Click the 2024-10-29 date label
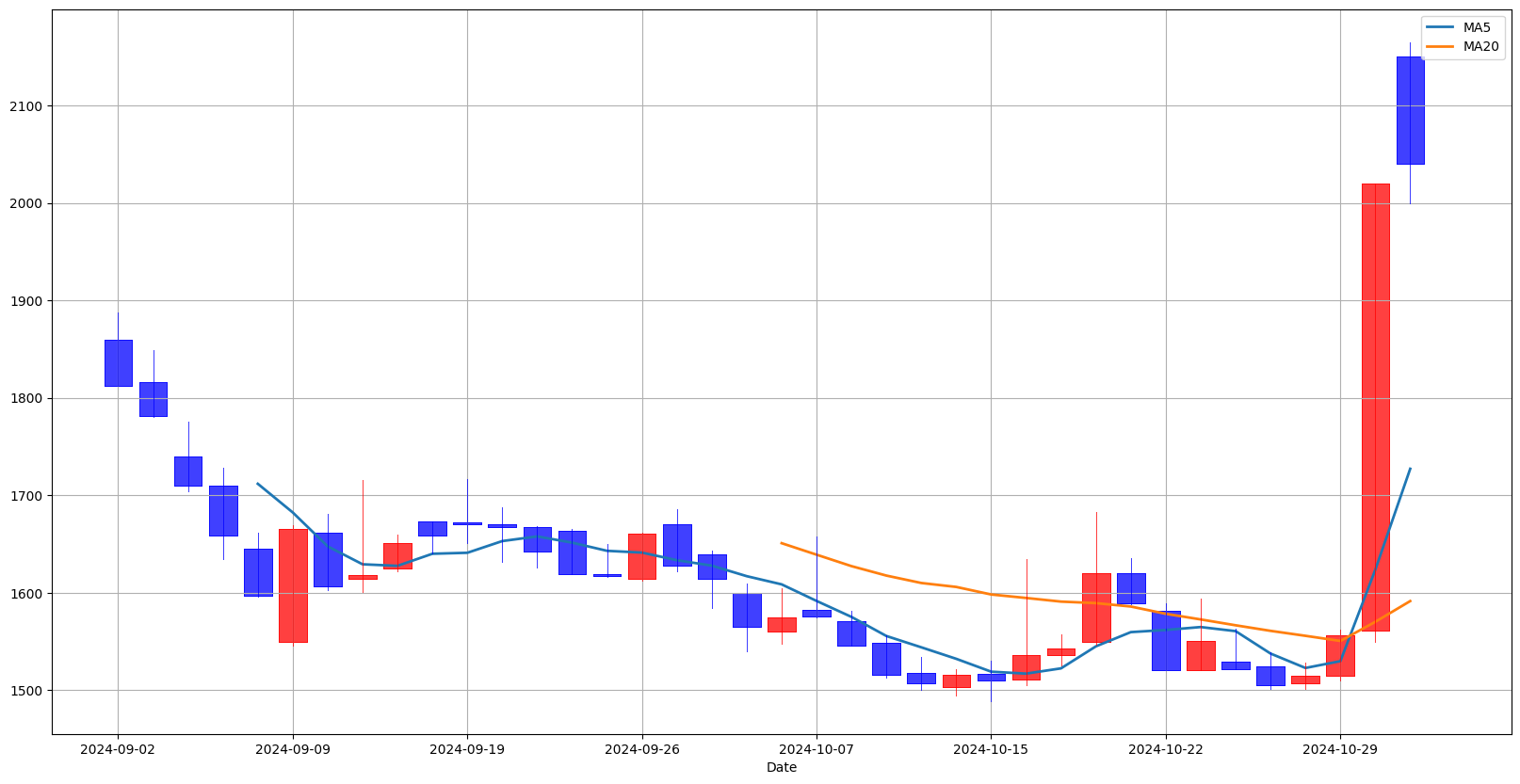The height and width of the screenshot is (784, 1520). (1340, 749)
